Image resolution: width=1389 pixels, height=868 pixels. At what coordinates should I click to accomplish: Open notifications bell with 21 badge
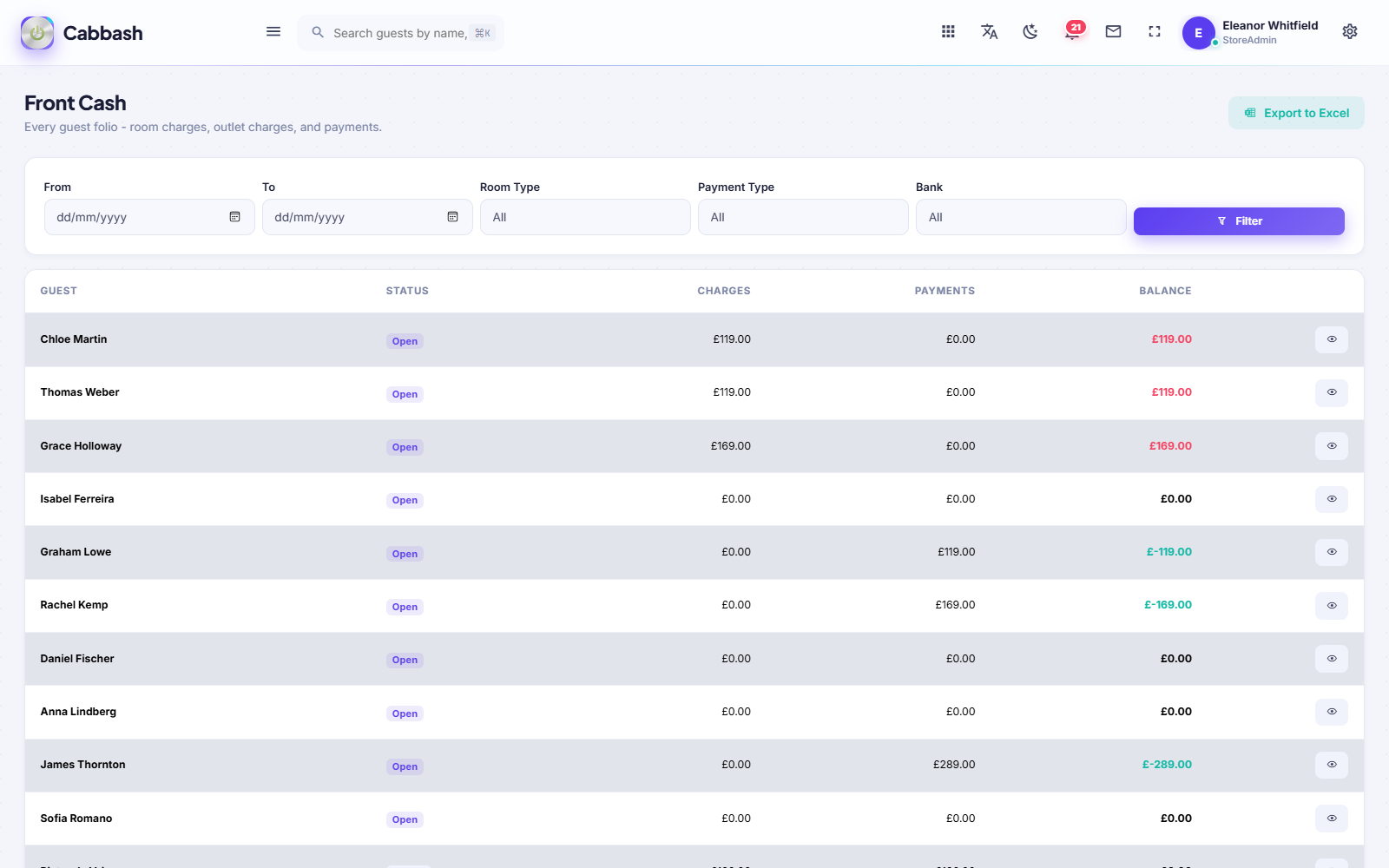tap(1073, 31)
